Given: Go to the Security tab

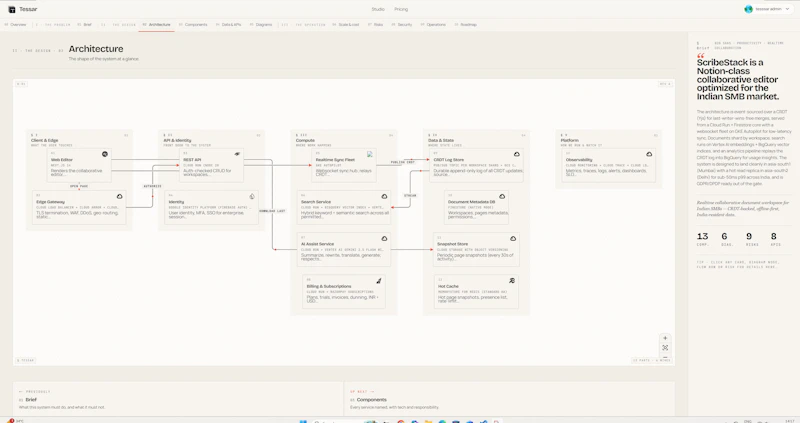Looking at the screenshot, I should pos(402,24).
